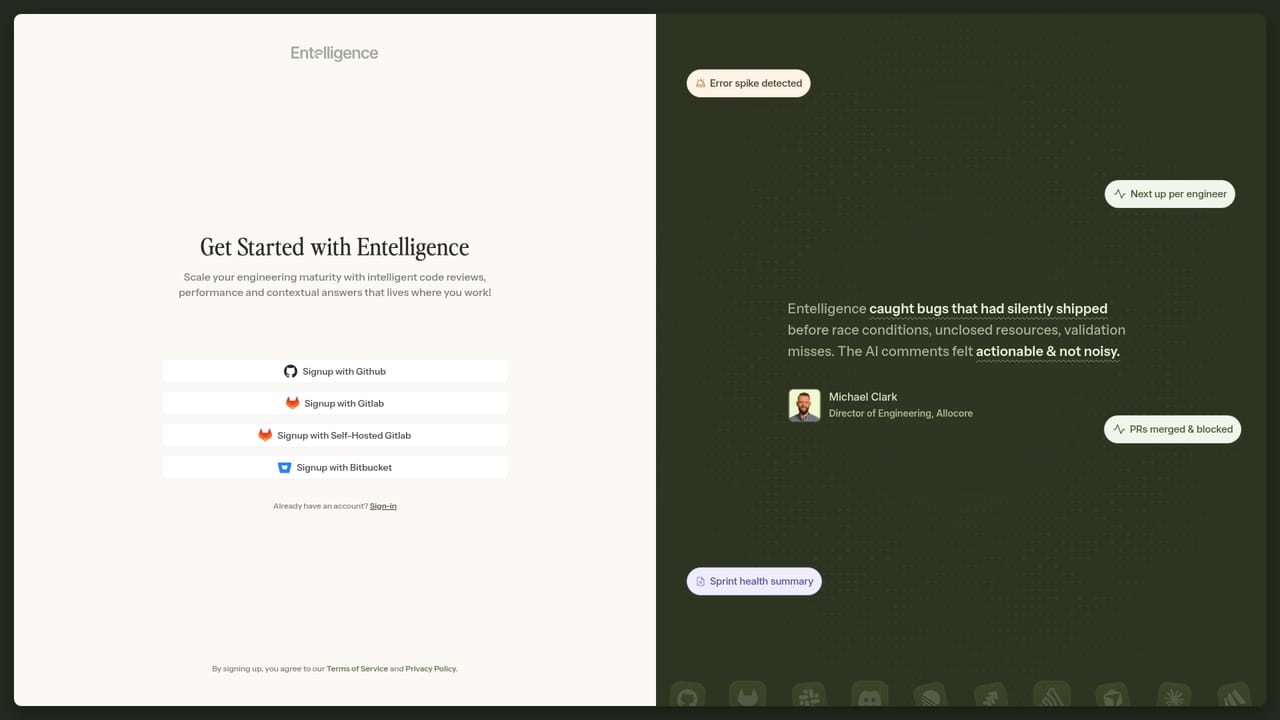Open the Sprint health summary chip
This screenshot has width=1280, height=720.
754,581
